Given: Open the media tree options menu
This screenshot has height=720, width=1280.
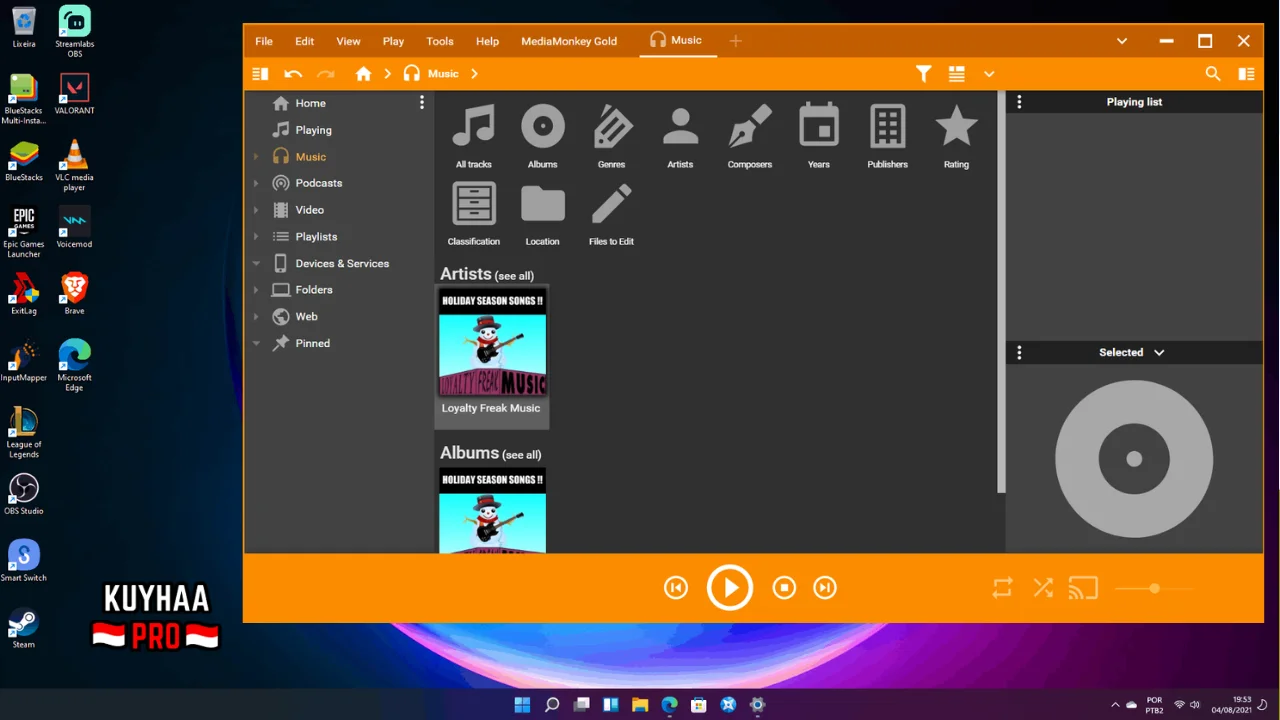Looking at the screenshot, I should pyautogui.click(x=422, y=102).
